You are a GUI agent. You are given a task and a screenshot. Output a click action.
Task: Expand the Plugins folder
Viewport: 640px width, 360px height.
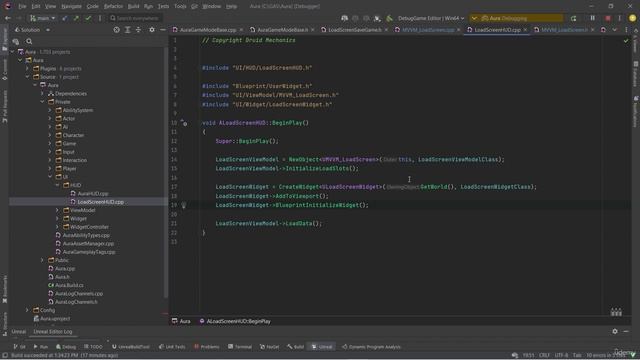pos(27,69)
